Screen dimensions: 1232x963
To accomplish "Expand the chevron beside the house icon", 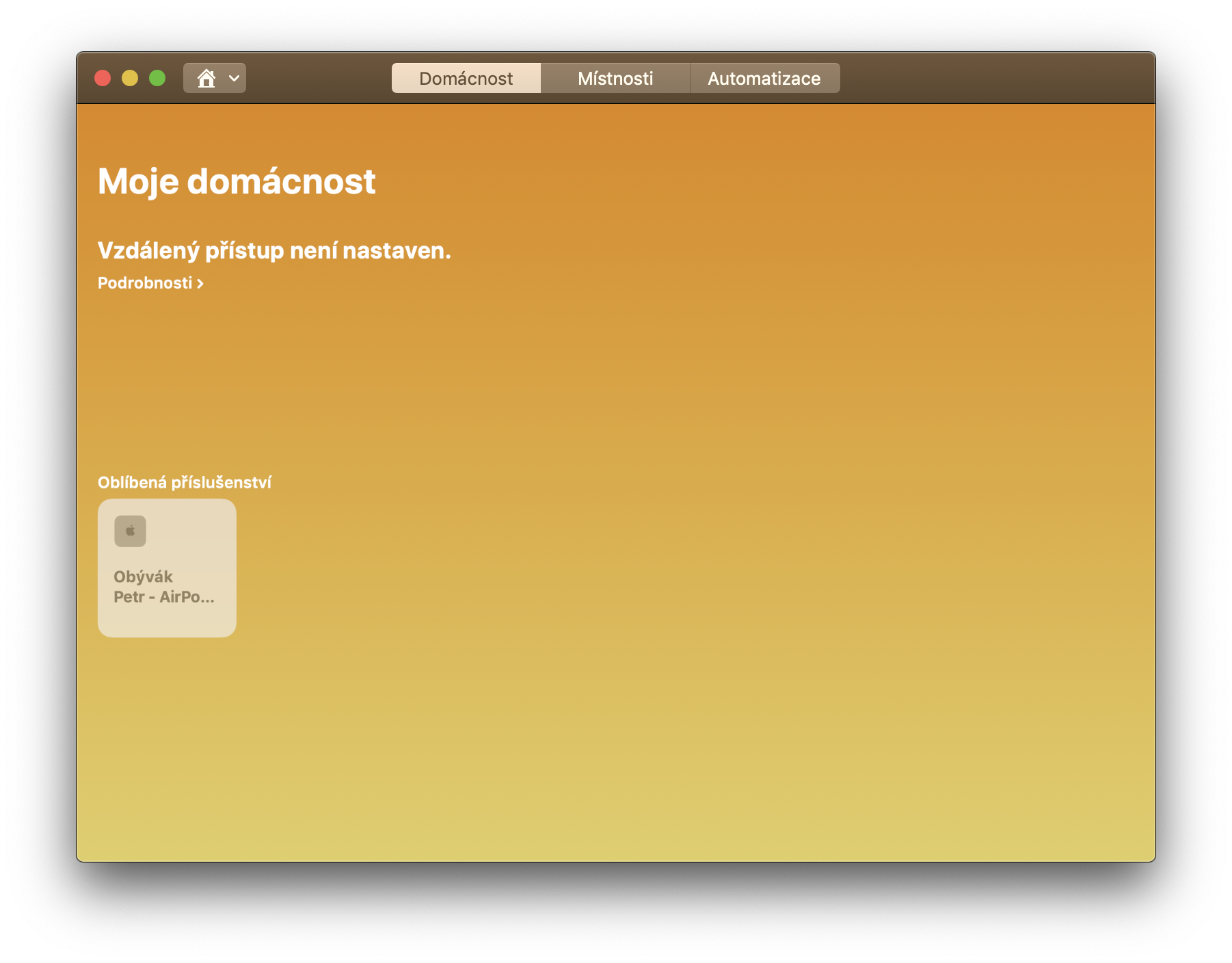I will pos(234,79).
